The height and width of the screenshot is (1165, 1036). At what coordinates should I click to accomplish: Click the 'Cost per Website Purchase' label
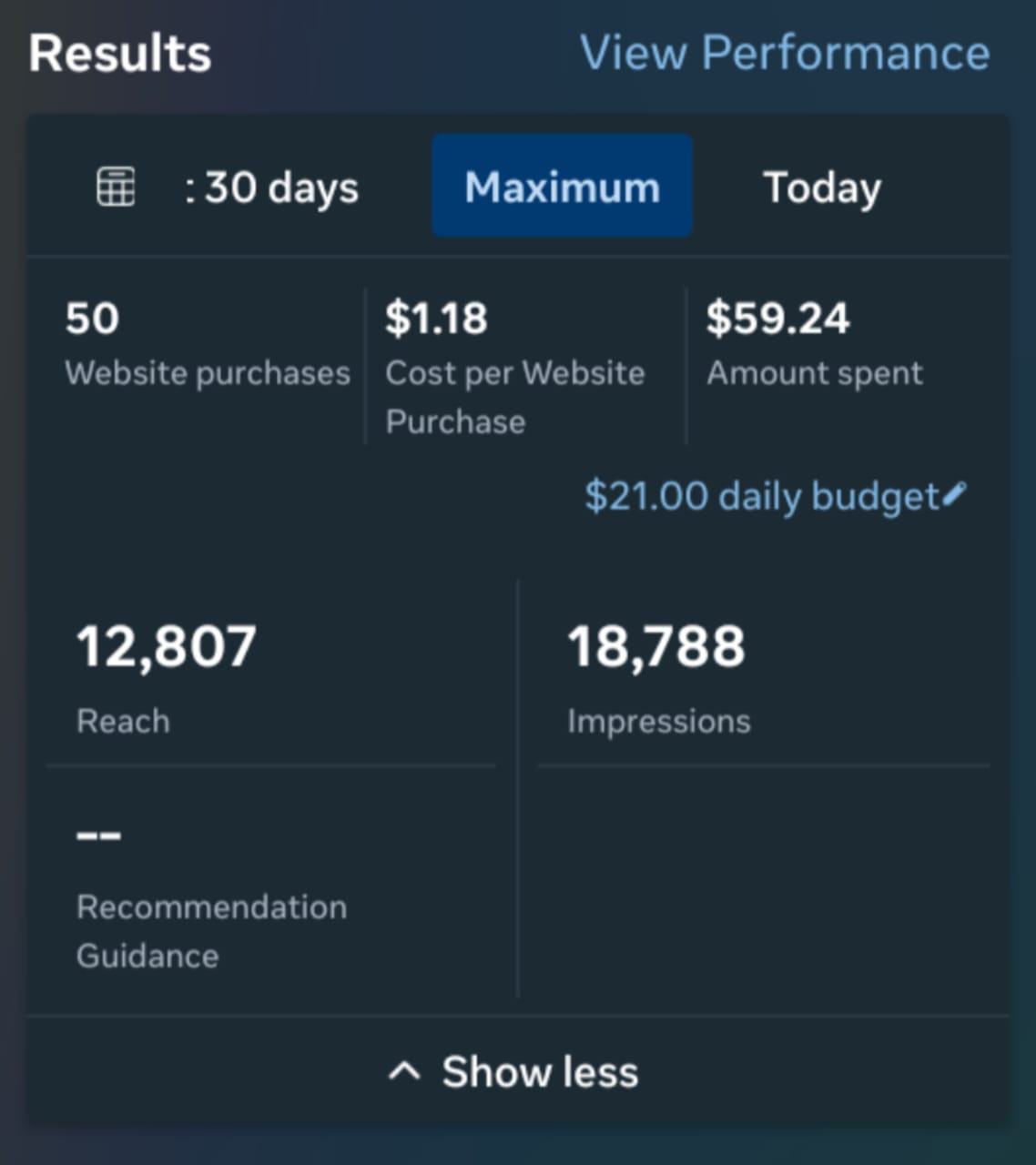click(515, 398)
